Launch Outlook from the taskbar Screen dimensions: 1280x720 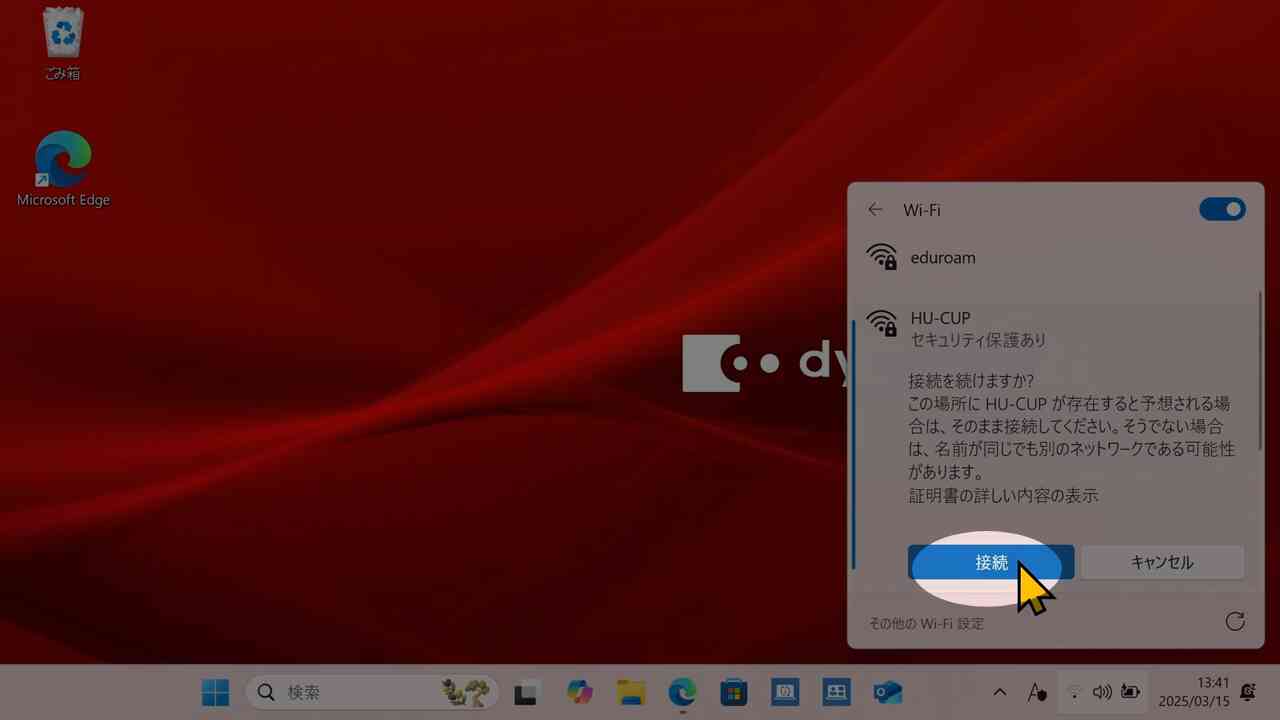pyautogui.click(x=888, y=692)
